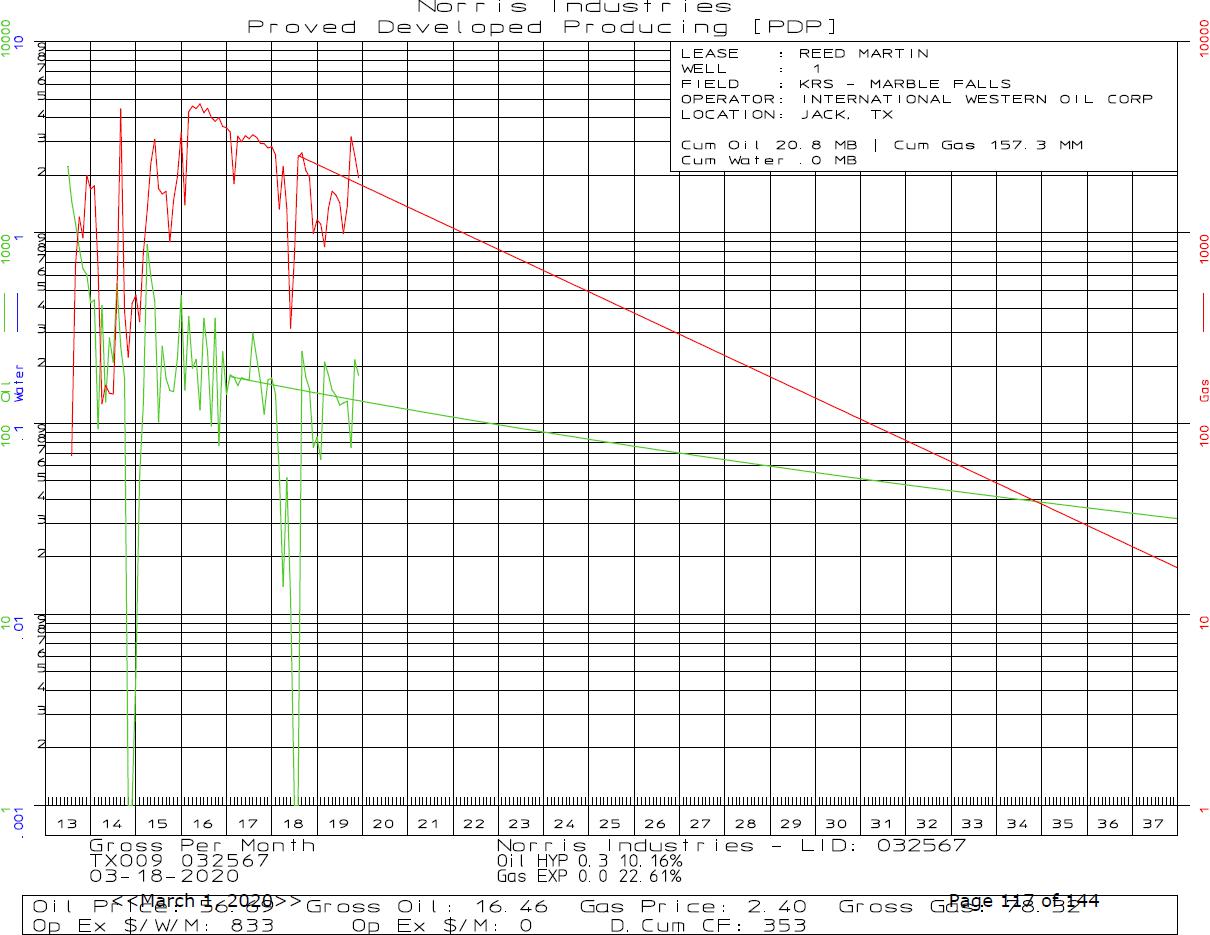
Task: Select year 37 on the time axis
Action: point(1153,823)
